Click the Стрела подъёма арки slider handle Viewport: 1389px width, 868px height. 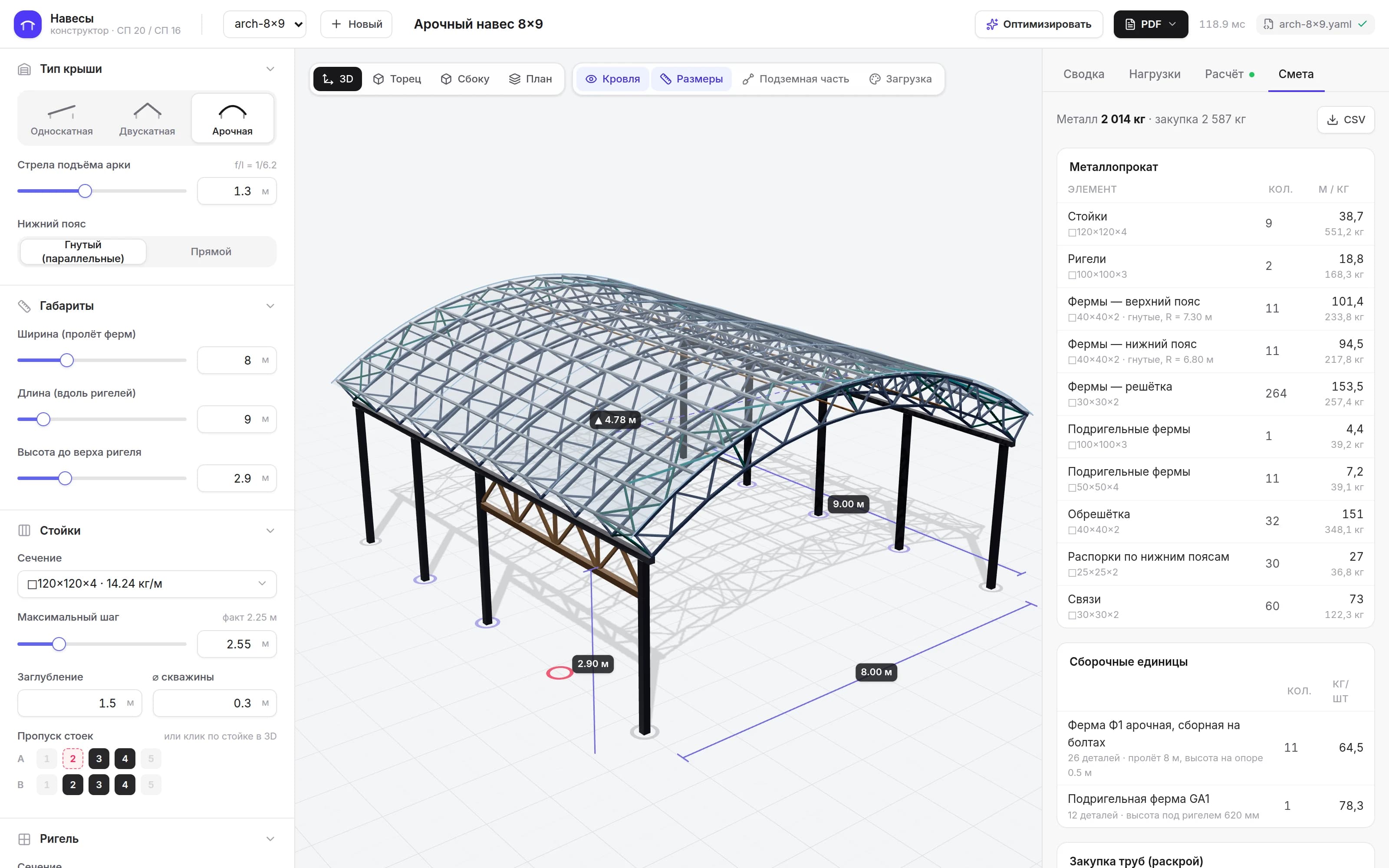[85, 191]
